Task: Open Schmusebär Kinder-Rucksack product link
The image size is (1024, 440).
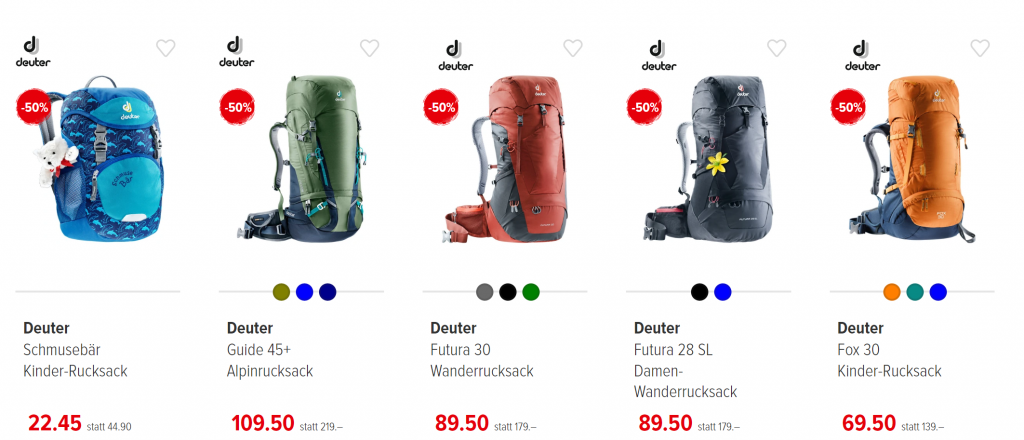Action: click(x=75, y=360)
